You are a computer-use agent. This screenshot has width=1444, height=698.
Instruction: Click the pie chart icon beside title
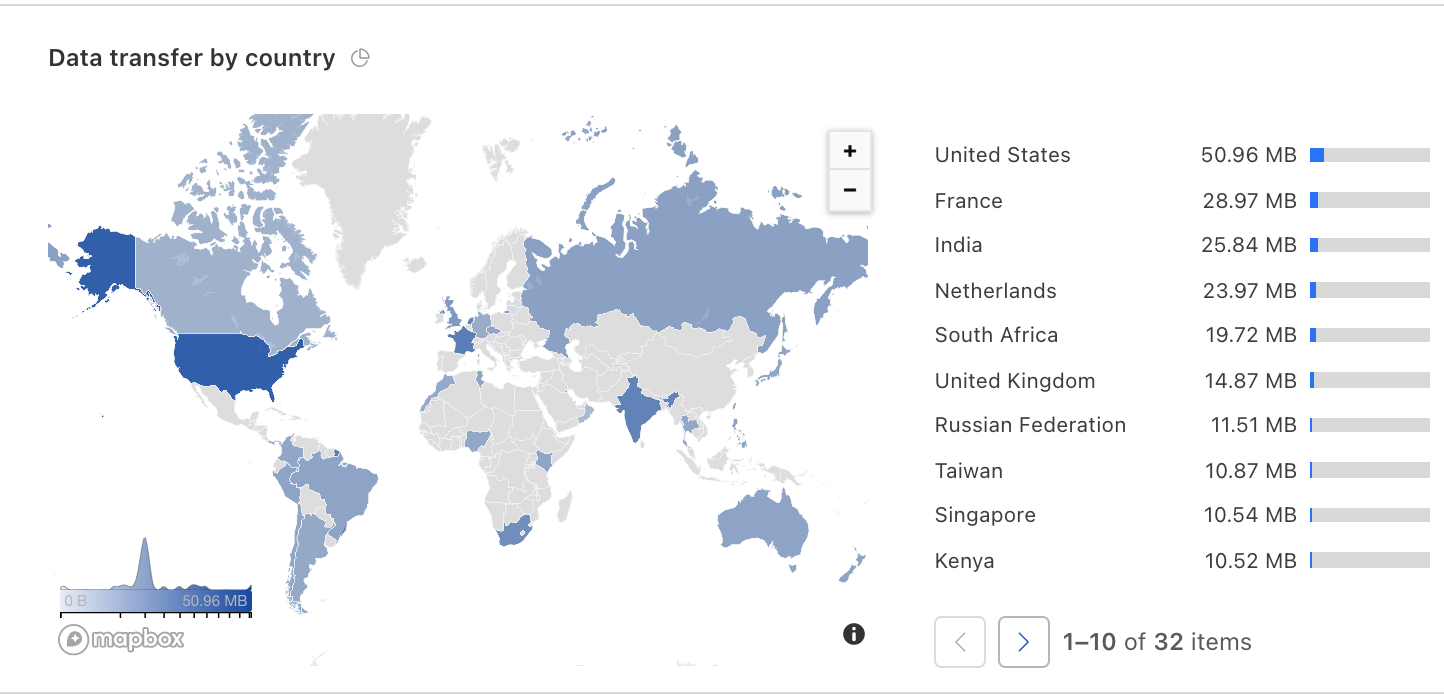[x=361, y=58]
